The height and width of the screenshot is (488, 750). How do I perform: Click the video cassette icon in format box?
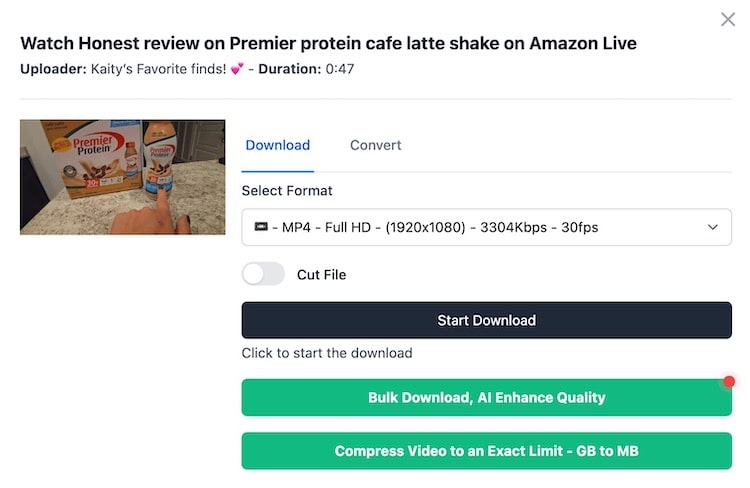point(261,227)
